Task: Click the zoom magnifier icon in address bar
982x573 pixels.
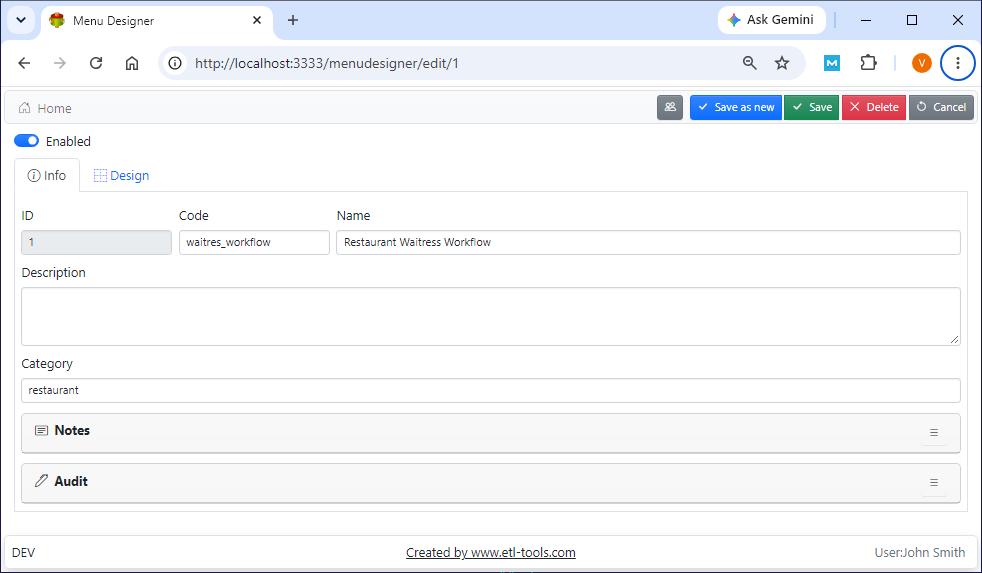Action: pos(750,63)
